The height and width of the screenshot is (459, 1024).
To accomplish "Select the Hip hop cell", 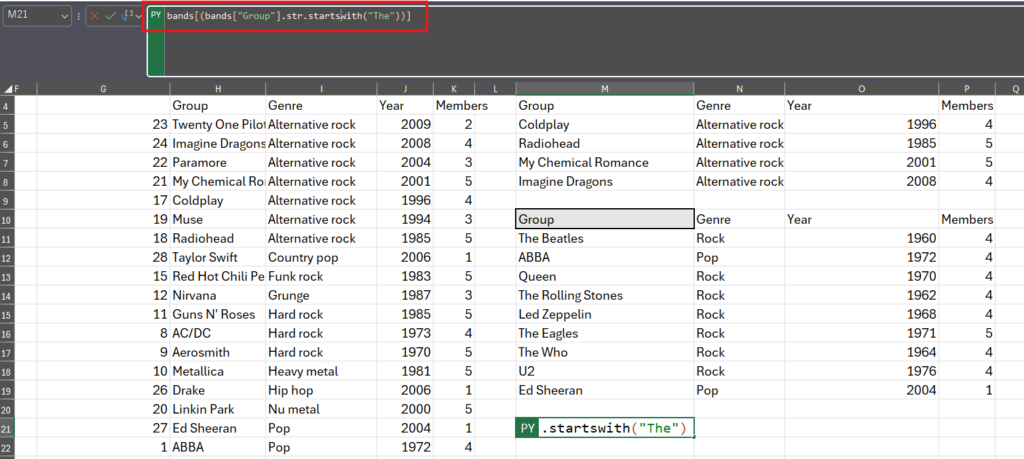I will pyautogui.click(x=321, y=390).
